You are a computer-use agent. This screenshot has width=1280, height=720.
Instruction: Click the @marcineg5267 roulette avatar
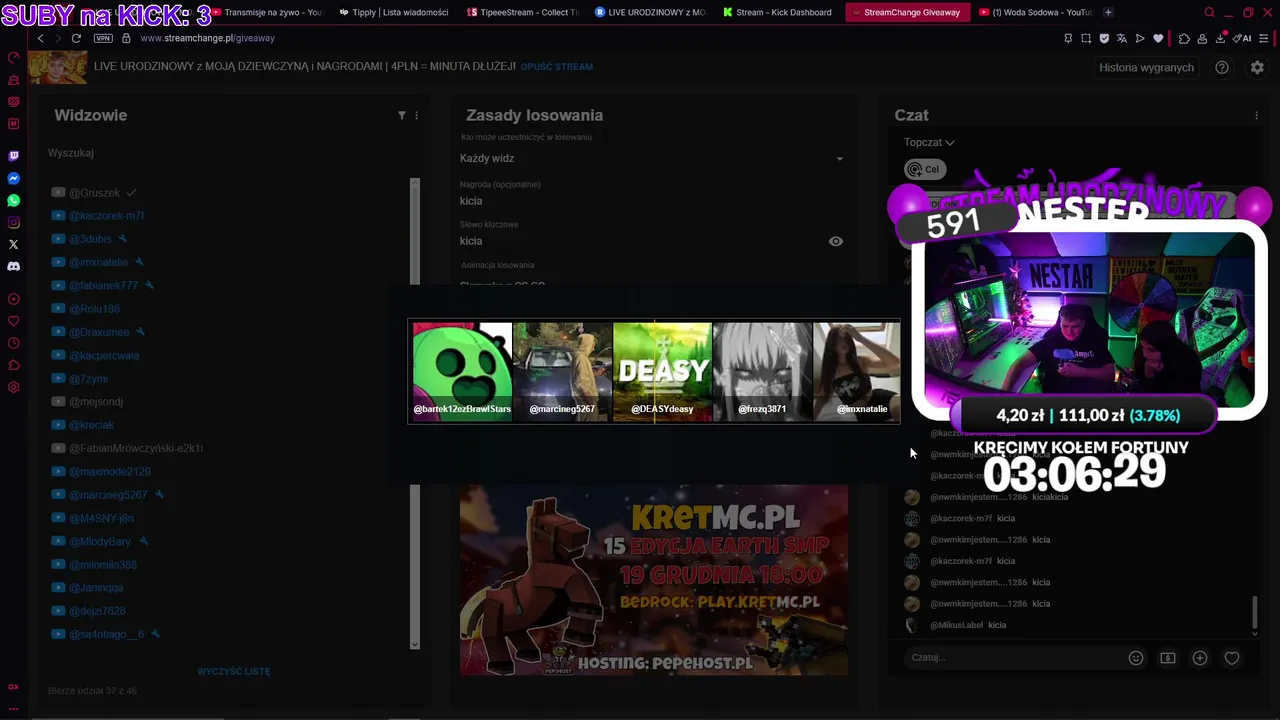click(x=562, y=371)
